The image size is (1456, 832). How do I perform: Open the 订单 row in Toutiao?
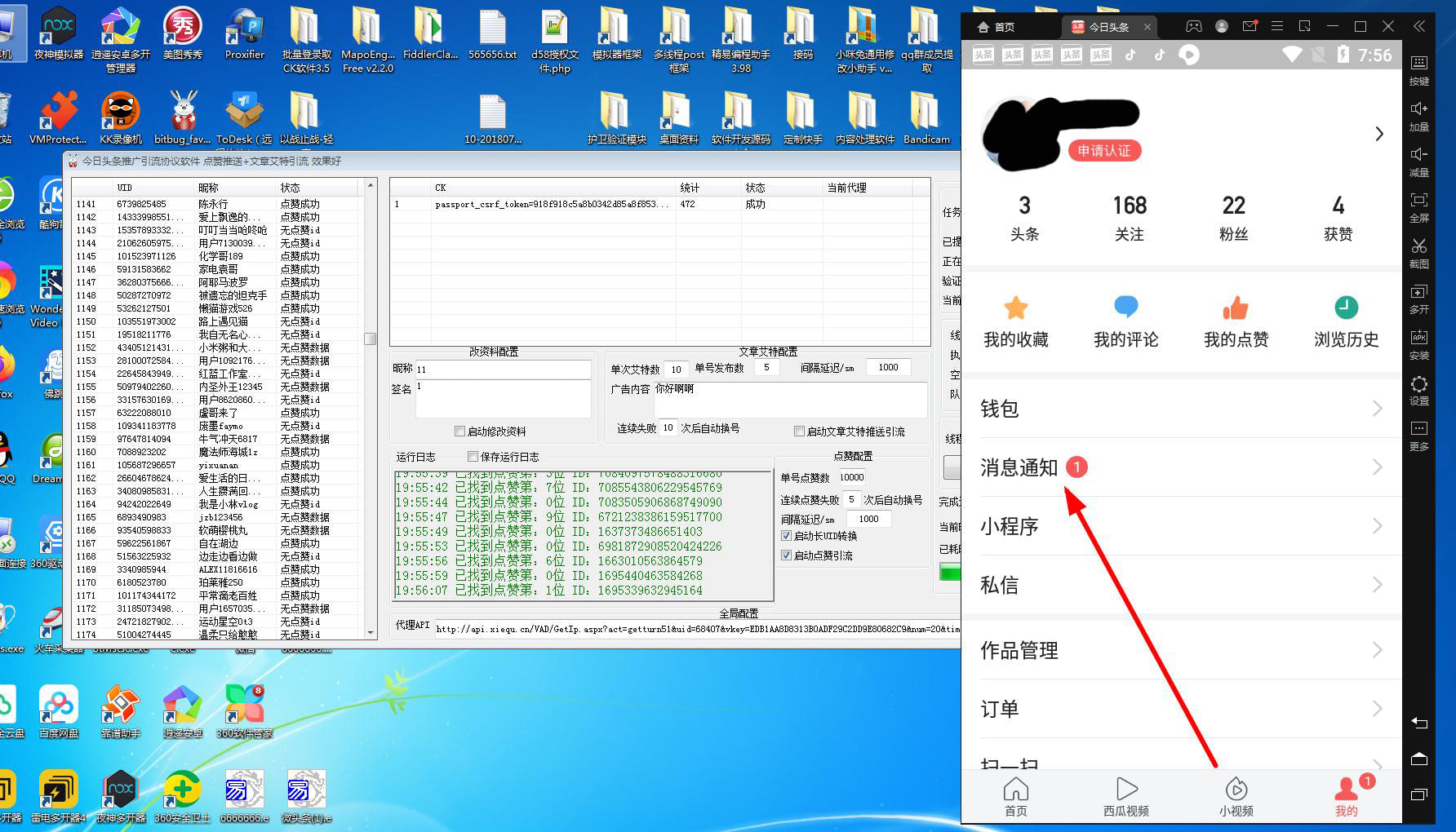[x=1181, y=709]
